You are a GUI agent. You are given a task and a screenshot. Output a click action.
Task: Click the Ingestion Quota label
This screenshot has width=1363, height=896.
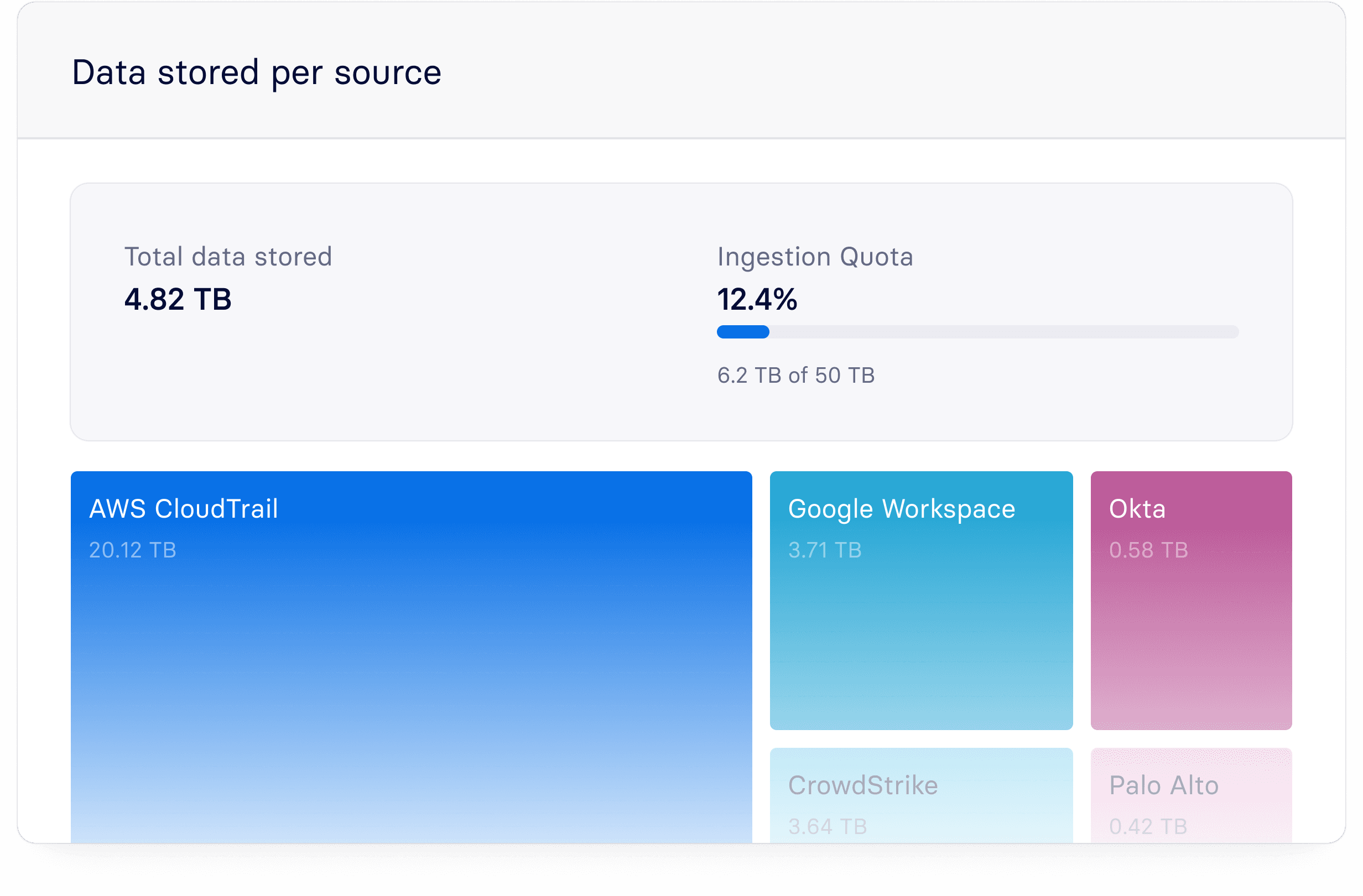[815, 257]
